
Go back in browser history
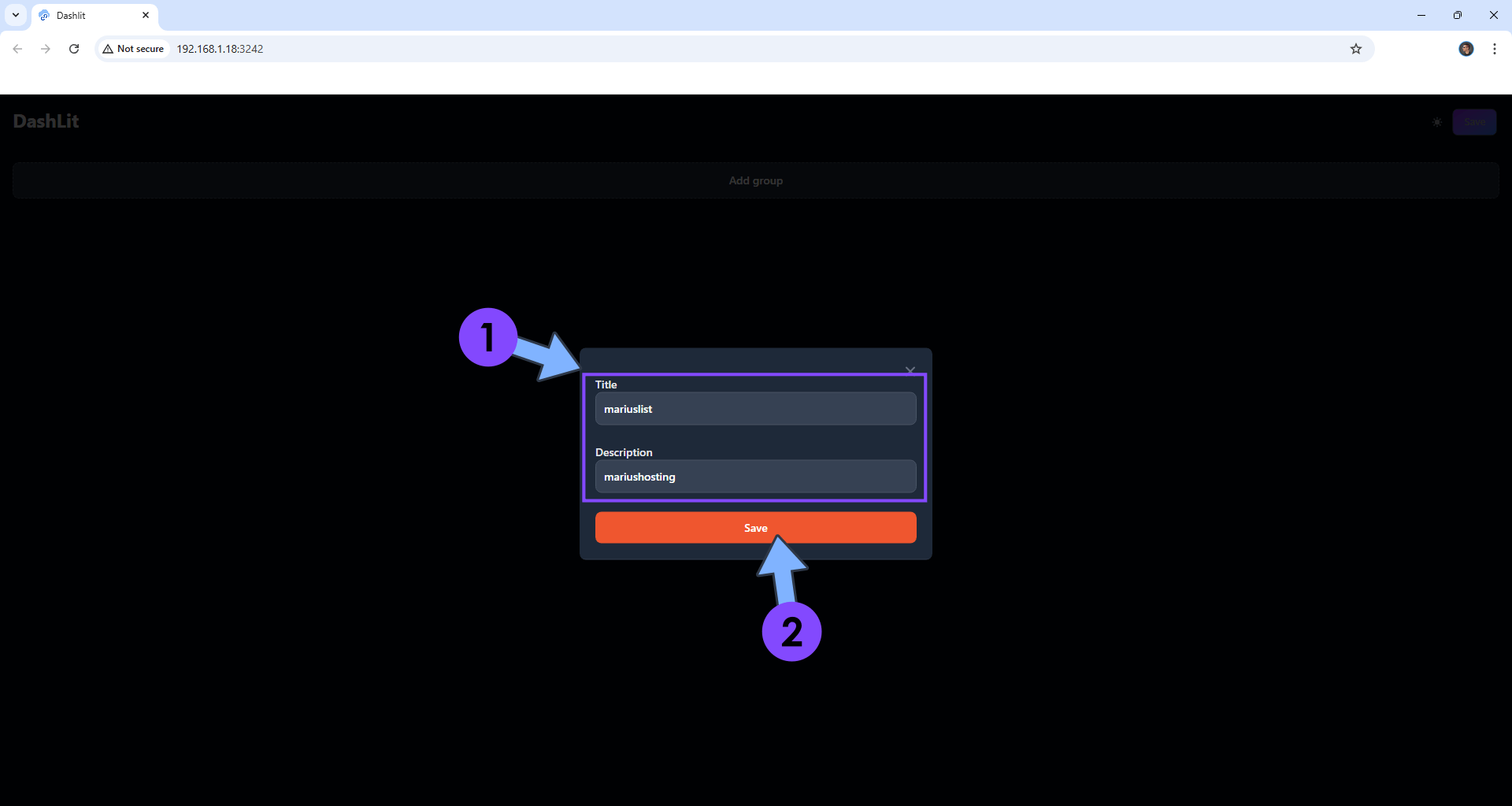tap(17, 49)
